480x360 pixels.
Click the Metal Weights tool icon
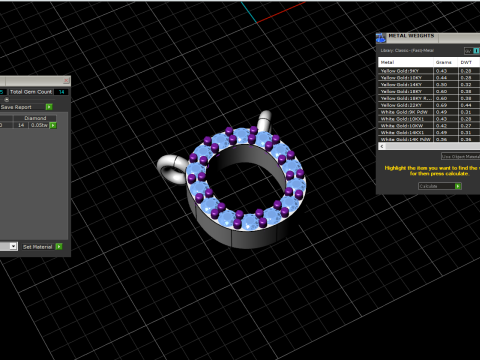click(x=381, y=38)
